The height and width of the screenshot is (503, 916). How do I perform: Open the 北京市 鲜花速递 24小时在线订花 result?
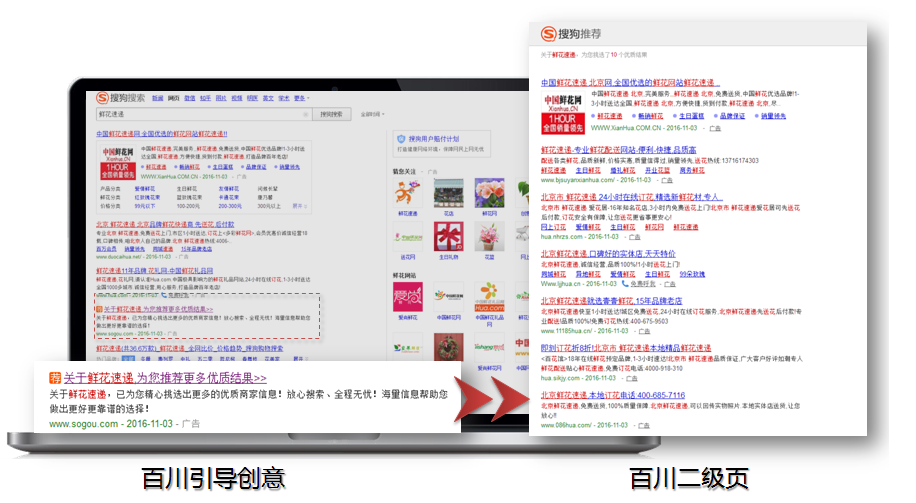tap(632, 197)
